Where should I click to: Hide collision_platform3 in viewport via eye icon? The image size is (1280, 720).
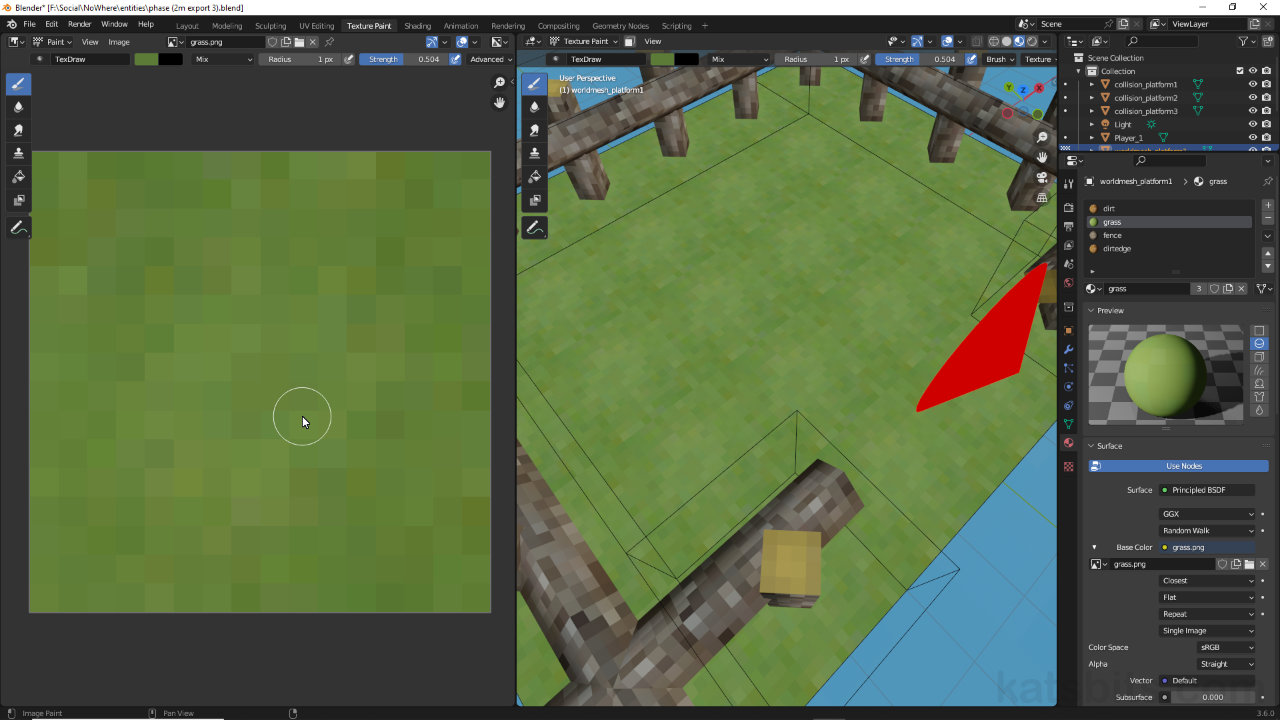pos(1252,111)
